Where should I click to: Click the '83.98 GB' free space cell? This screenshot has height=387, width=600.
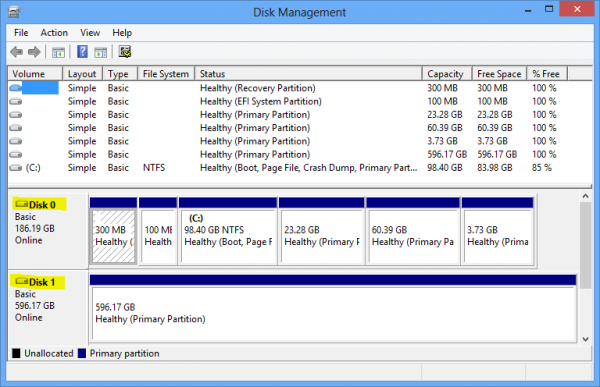coord(494,168)
